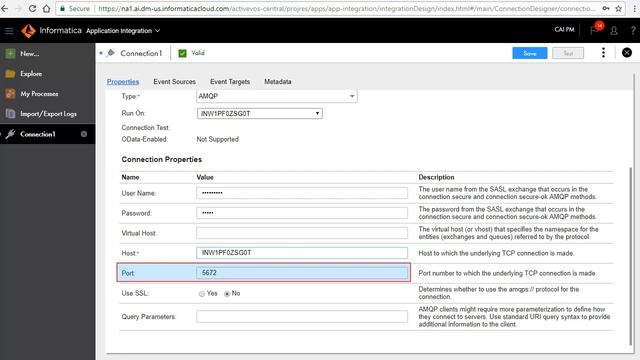Open Explore in the sidebar
The width and height of the screenshot is (640, 360).
tap(31, 74)
